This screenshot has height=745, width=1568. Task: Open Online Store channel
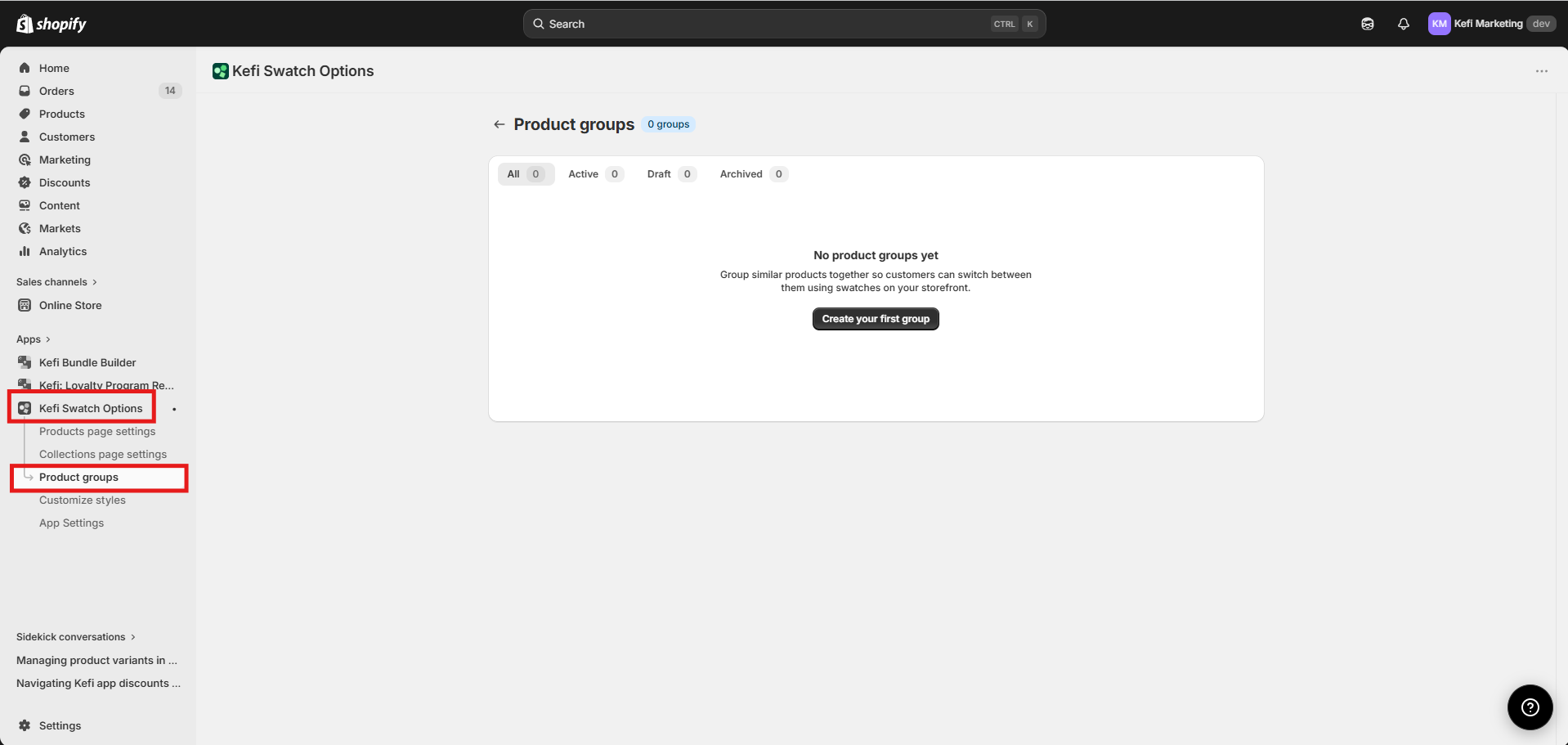coord(70,305)
